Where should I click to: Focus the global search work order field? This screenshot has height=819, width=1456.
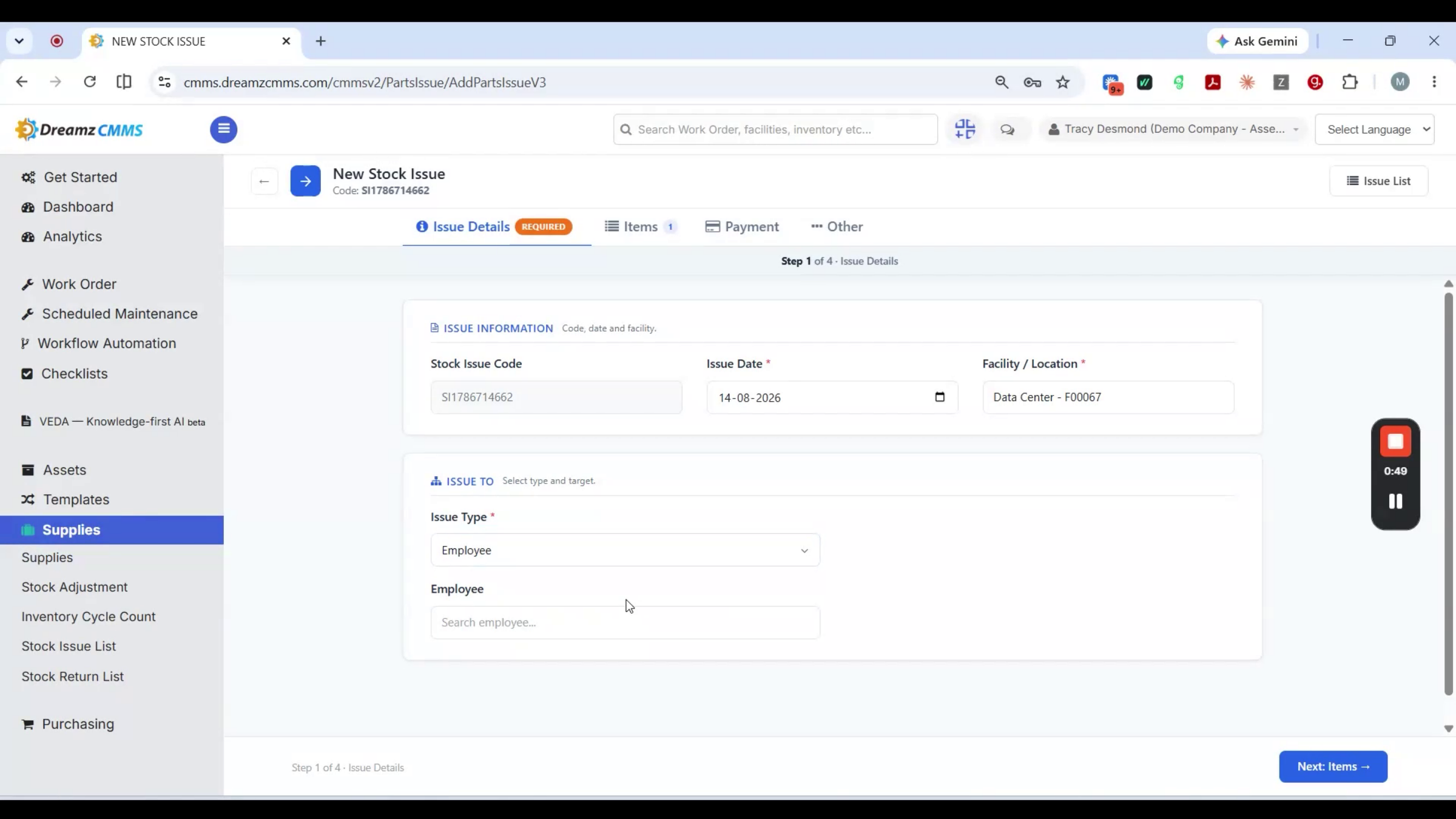(x=775, y=129)
